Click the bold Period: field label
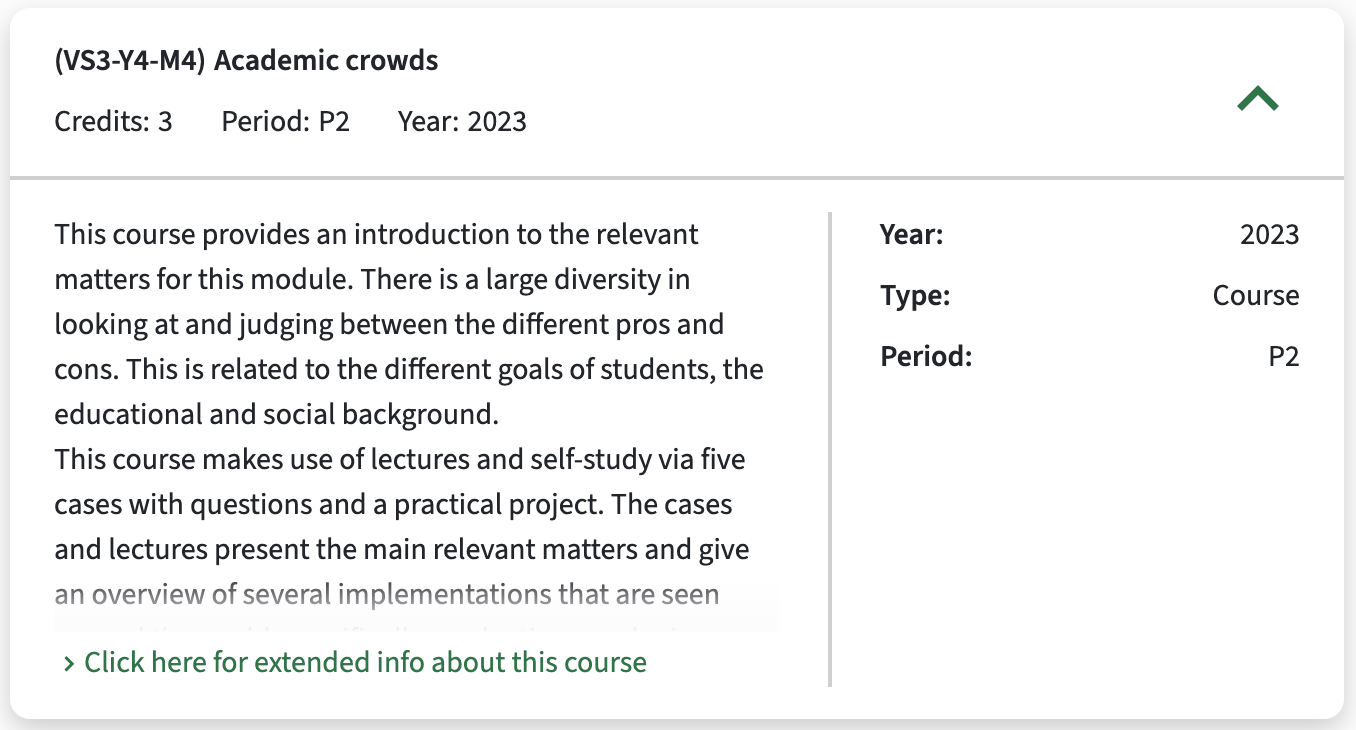Image resolution: width=1356 pixels, height=730 pixels. (x=926, y=357)
